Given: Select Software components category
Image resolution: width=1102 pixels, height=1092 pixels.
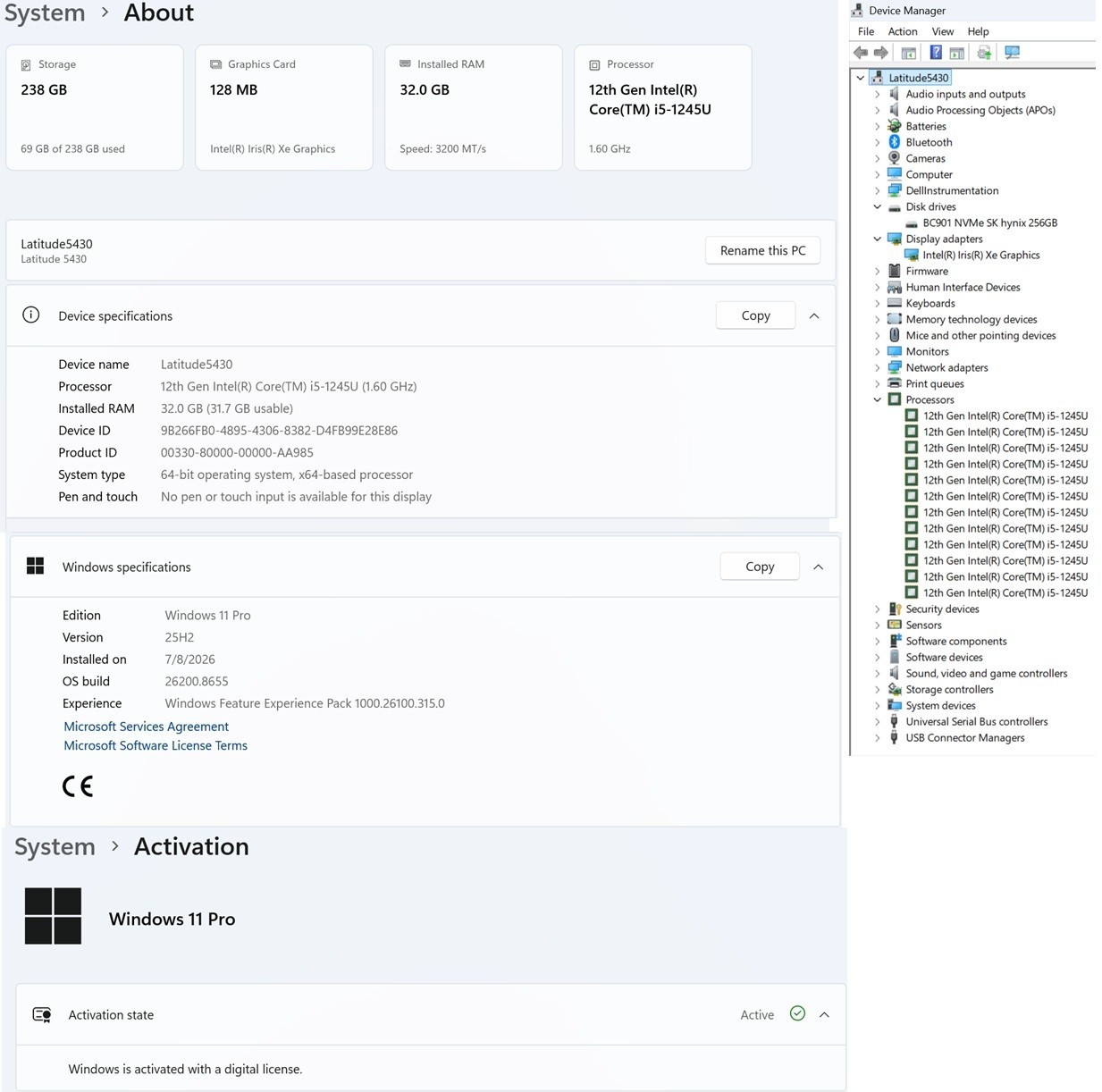Looking at the screenshot, I should click(956, 641).
